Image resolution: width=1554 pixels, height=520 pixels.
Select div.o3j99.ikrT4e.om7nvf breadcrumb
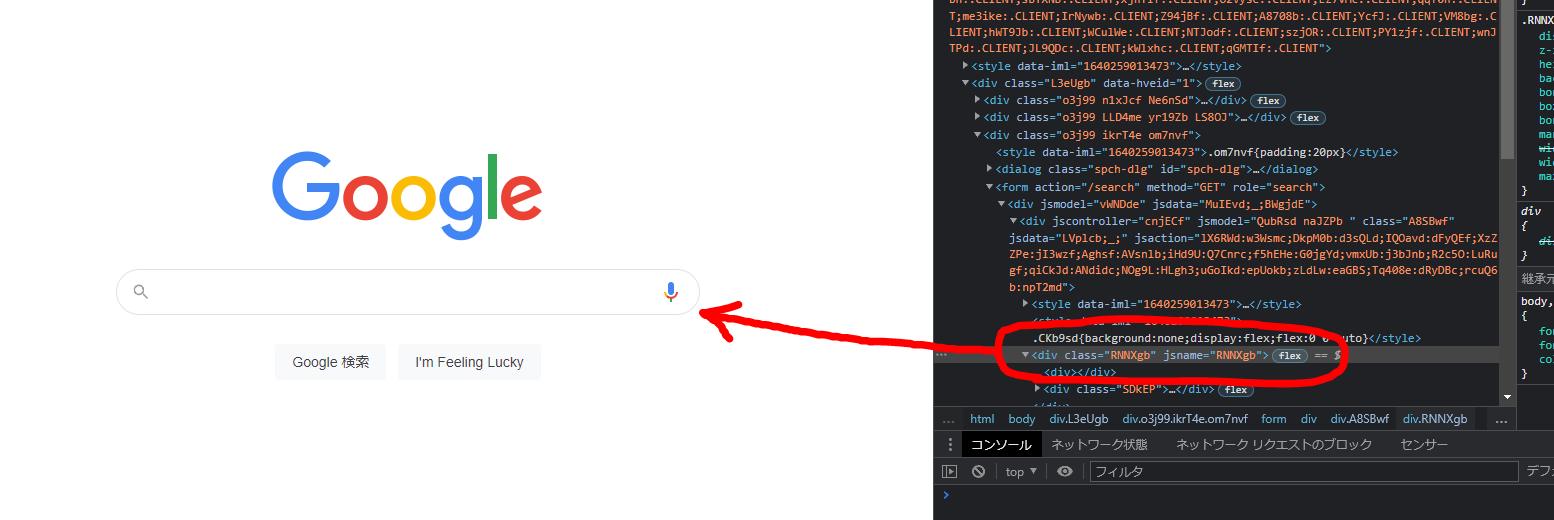[x=1185, y=420]
